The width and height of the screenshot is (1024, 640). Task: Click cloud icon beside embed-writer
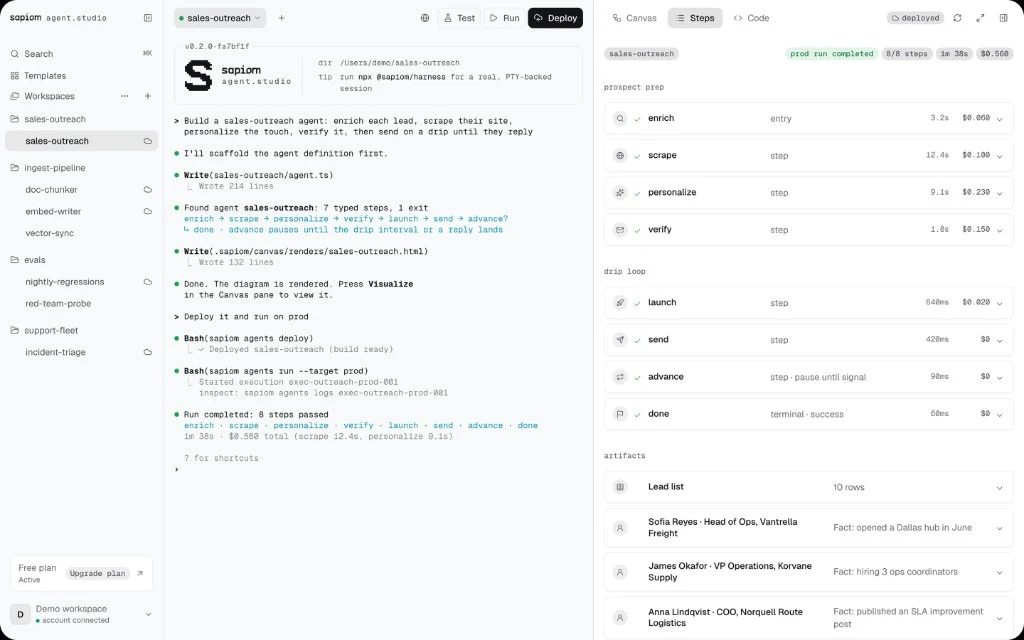(148, 212)
